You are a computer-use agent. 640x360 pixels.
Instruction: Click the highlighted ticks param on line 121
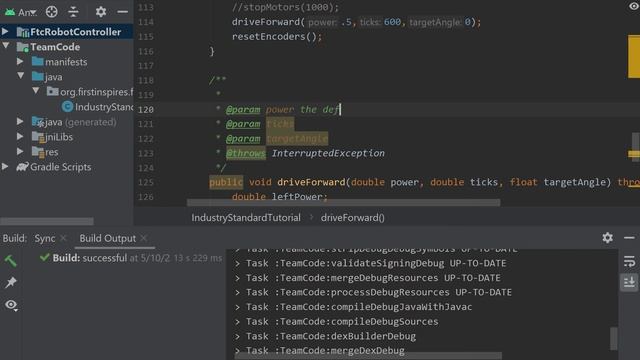point(280,124)
